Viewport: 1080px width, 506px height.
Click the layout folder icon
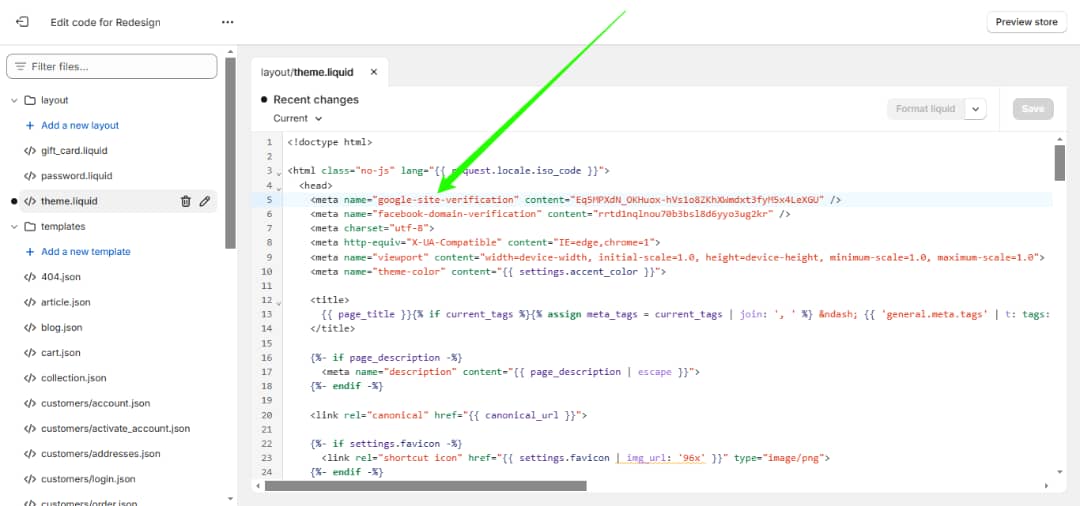point(30,101)
